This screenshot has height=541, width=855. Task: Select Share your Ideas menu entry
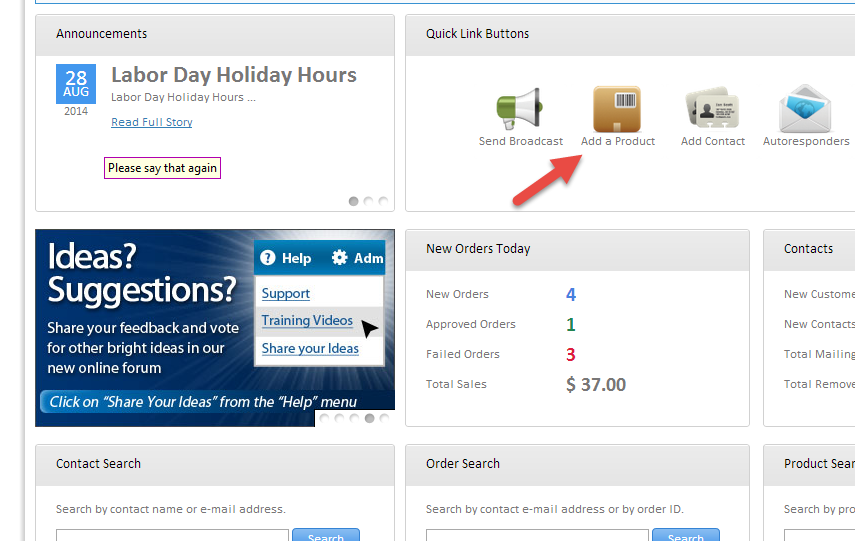click(x=310, y=348)
